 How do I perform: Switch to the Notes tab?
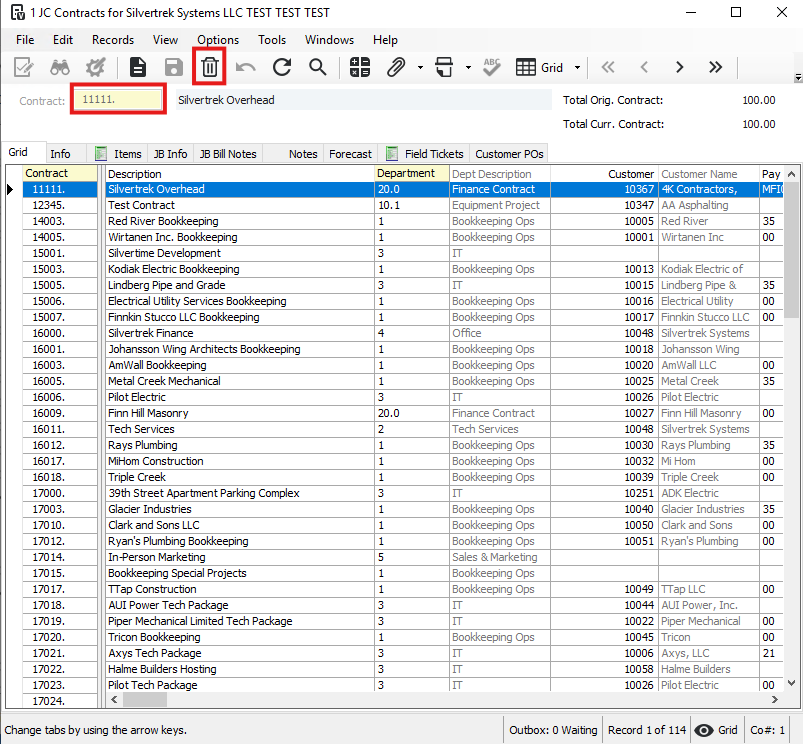tap(294, 154)
